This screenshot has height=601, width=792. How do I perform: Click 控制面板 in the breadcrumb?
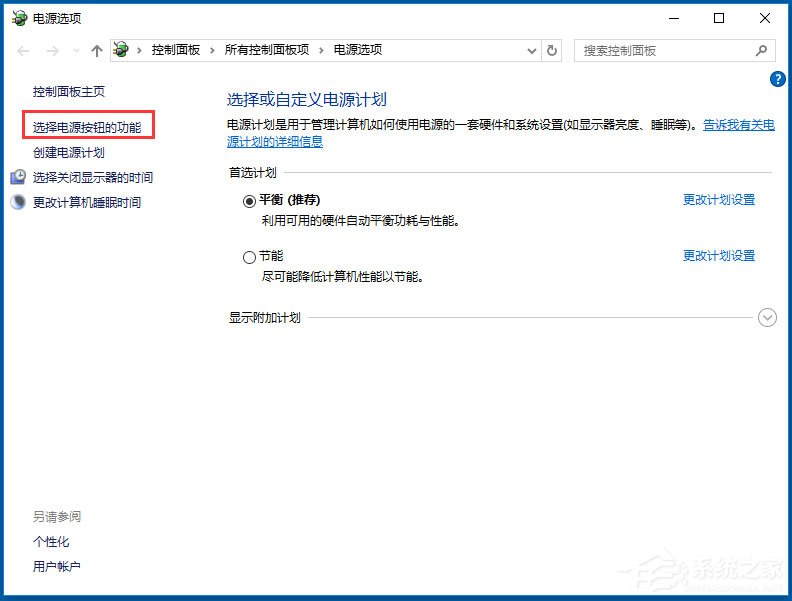pos(176,50)
